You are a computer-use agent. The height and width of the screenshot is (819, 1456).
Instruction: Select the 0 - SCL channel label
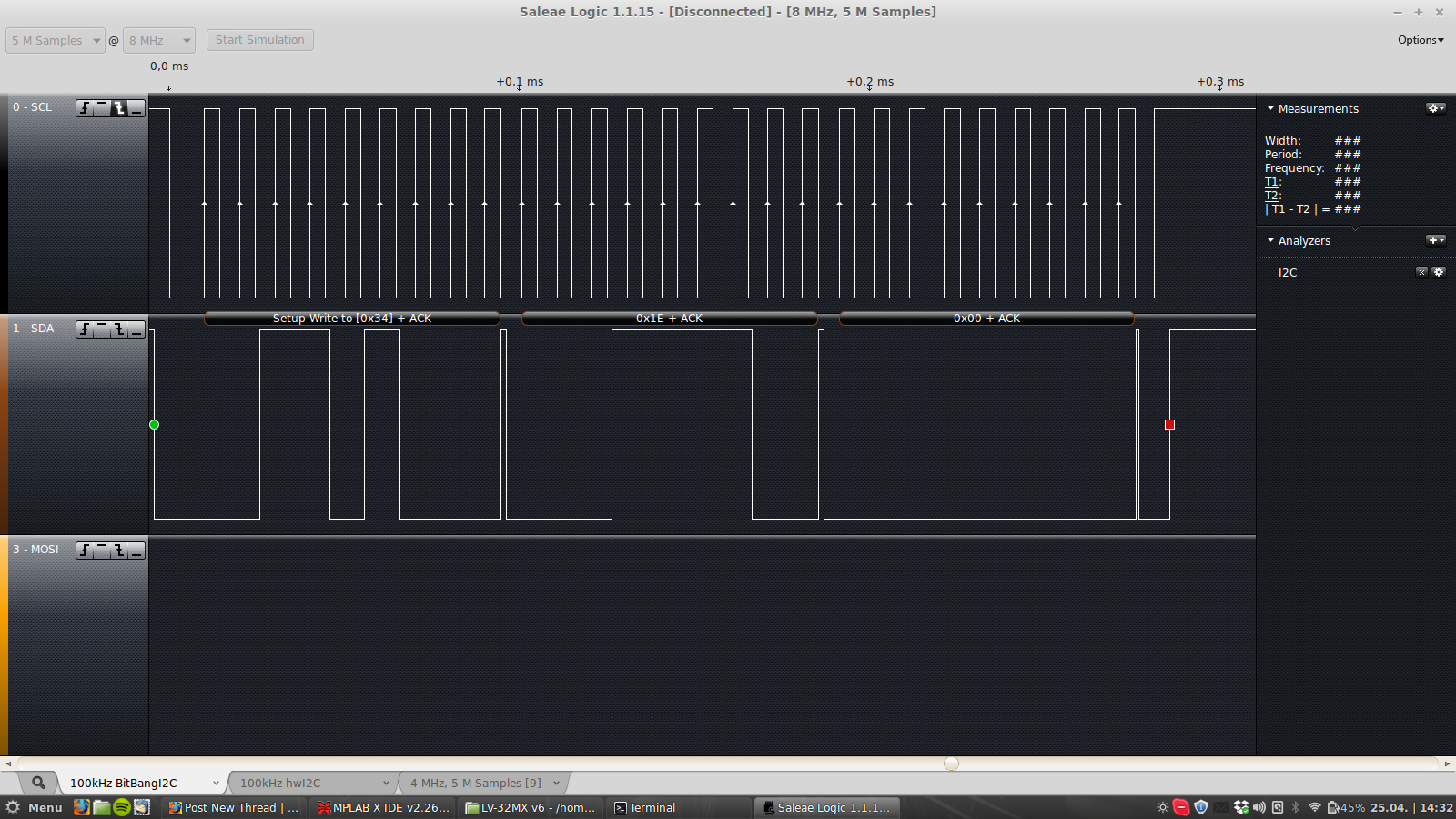click(33, 107)
